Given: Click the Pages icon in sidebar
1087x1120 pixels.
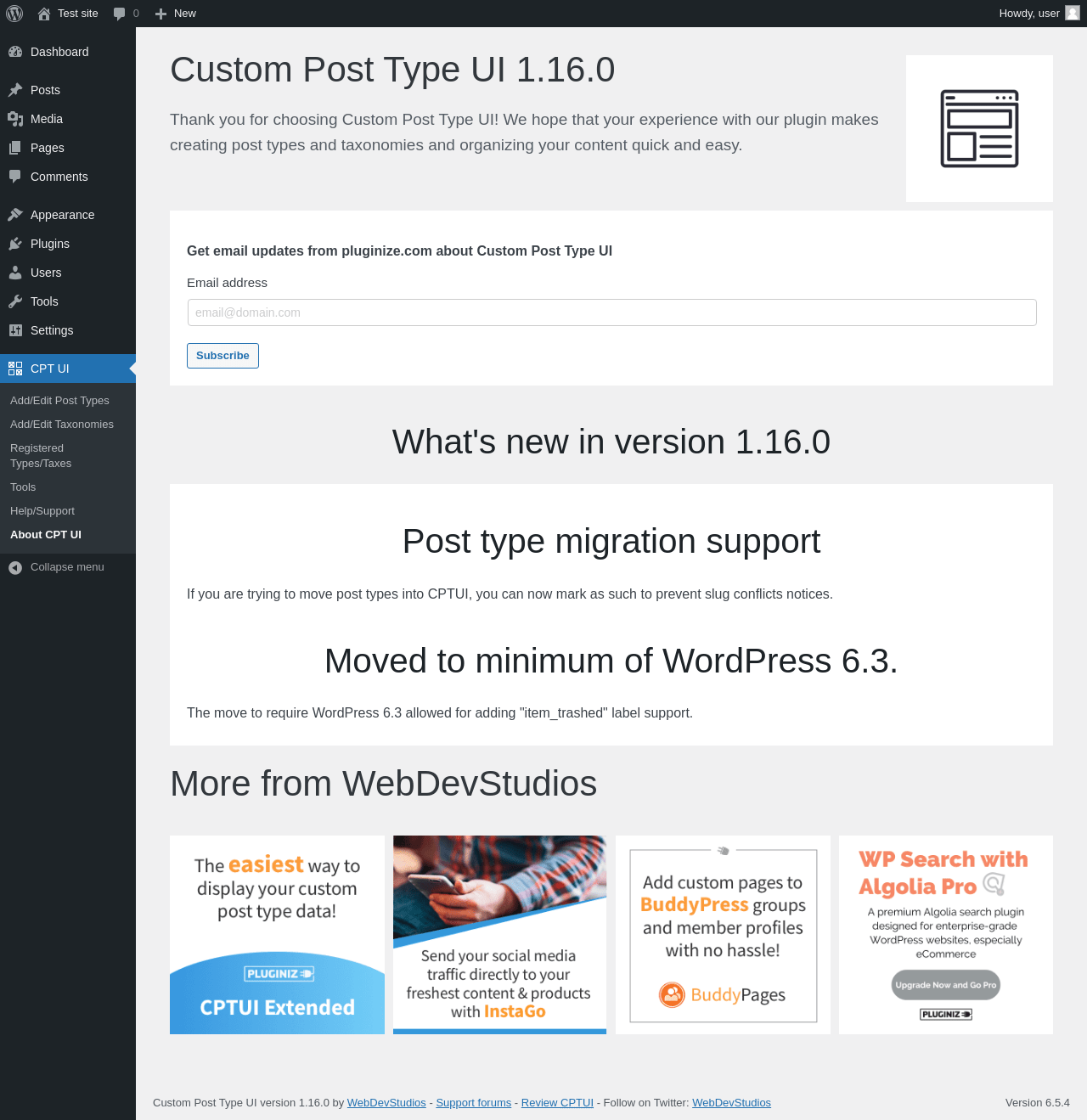Looking at the screenshot, I should [x=15, y=148].
